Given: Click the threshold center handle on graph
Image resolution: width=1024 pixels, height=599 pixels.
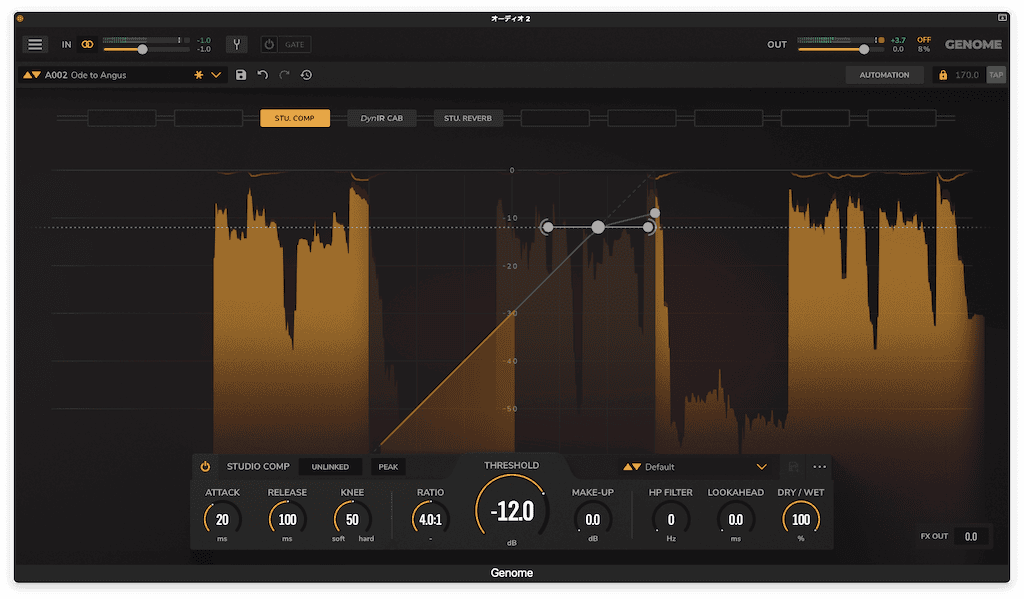Looking at the screenshot, I should click(598, 227).
